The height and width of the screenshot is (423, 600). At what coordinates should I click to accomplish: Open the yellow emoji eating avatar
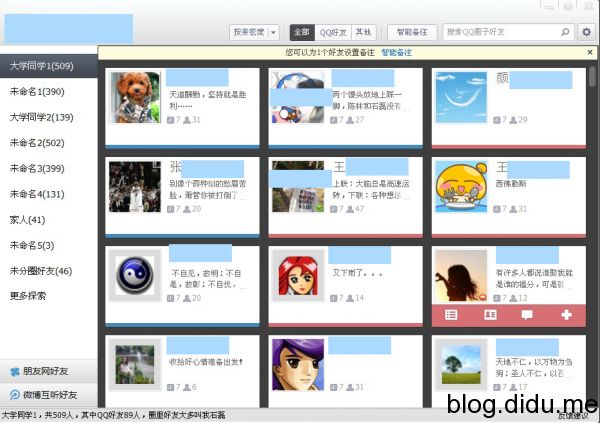tap(461, 186)
